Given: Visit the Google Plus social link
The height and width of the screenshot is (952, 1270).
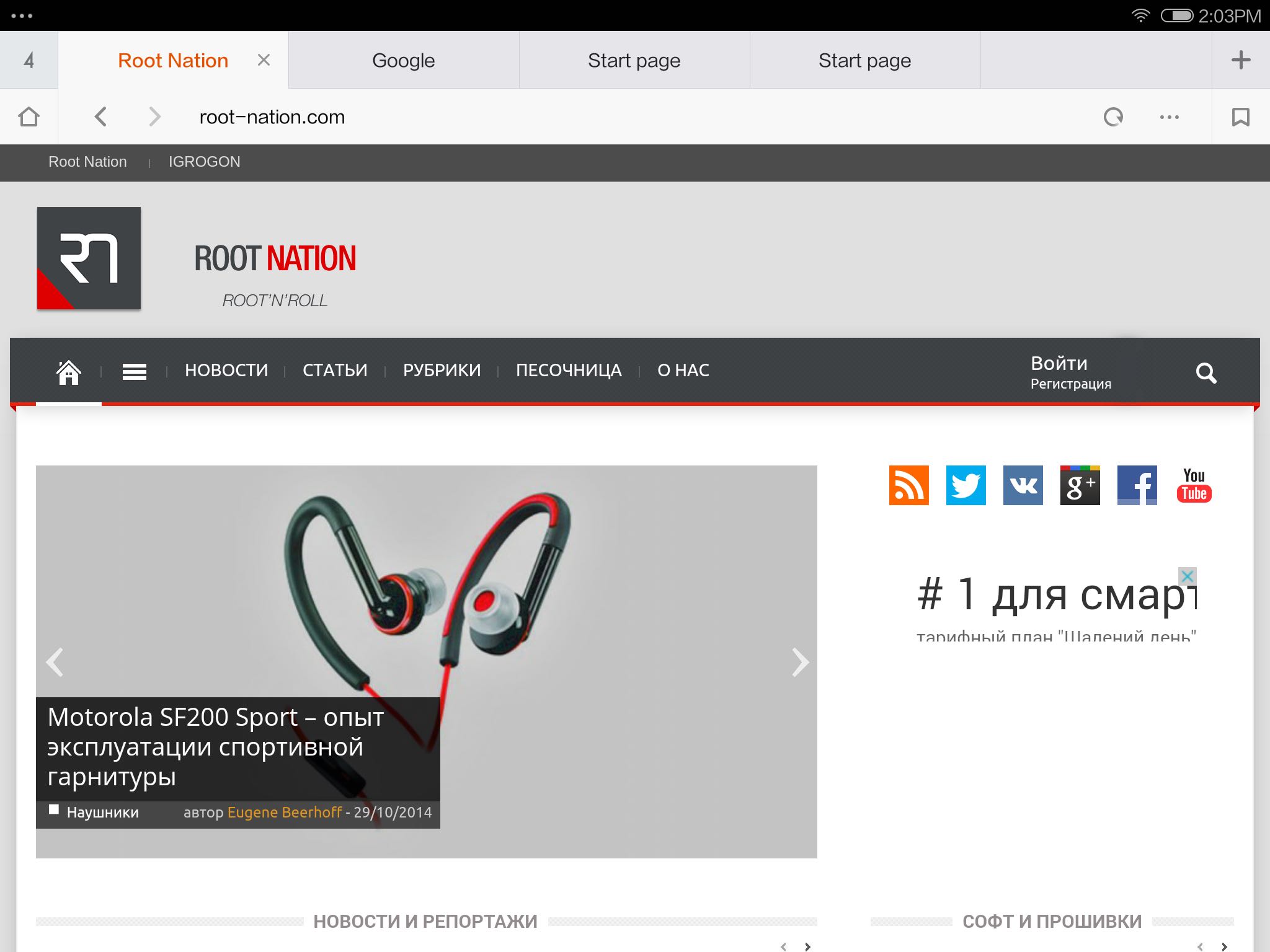Looking at the screenshot, I should [1080, 485].
